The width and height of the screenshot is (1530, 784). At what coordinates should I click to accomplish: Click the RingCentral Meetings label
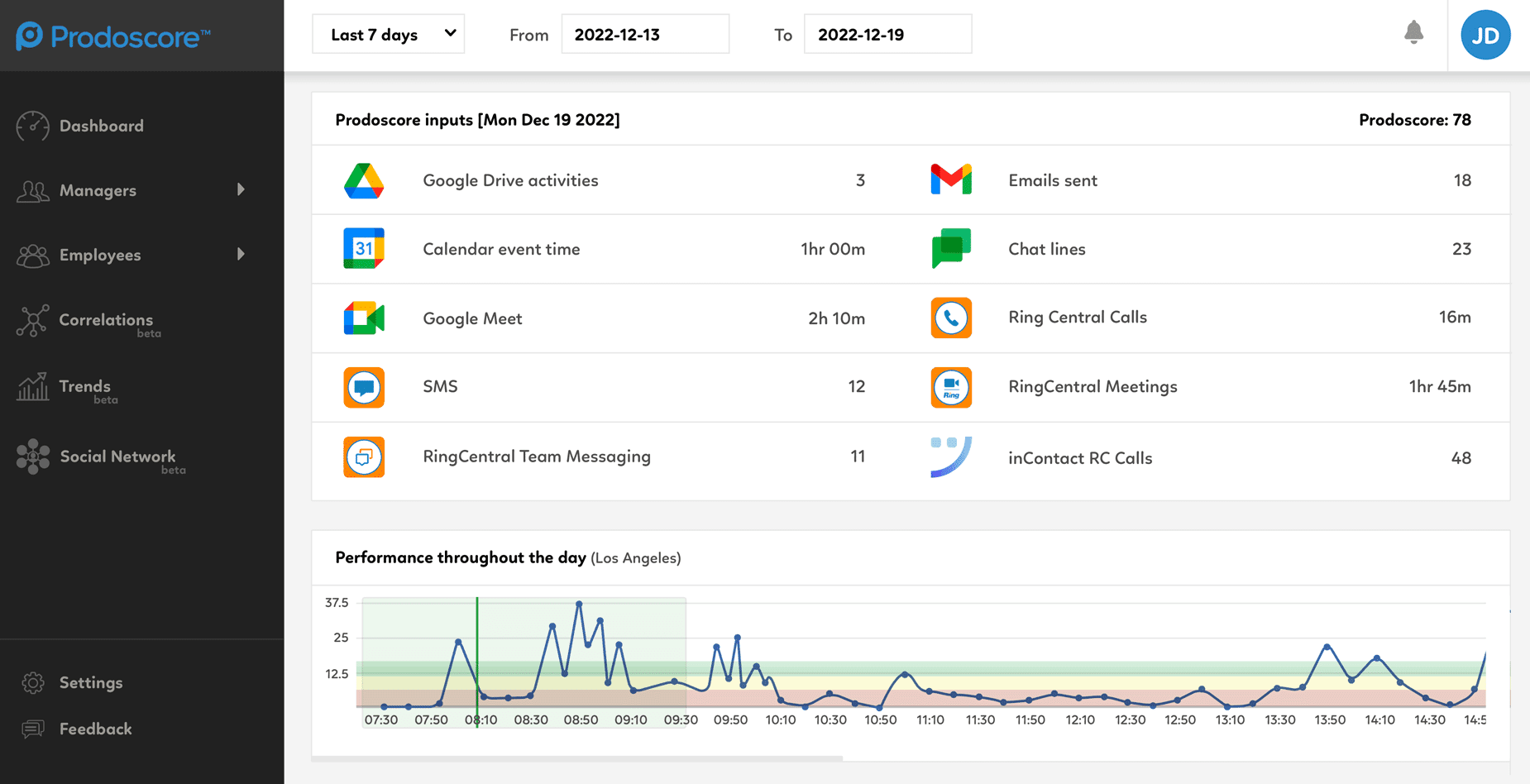click(1093, 387)
